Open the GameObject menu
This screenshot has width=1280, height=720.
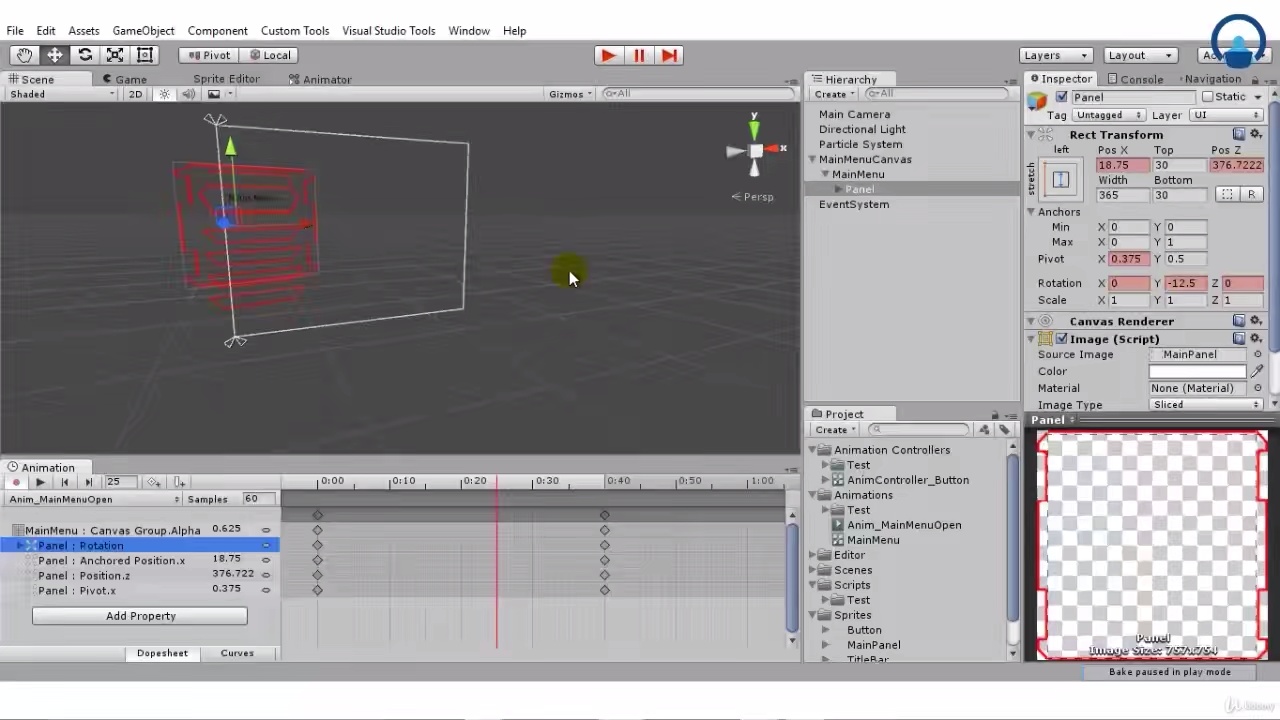143,30
